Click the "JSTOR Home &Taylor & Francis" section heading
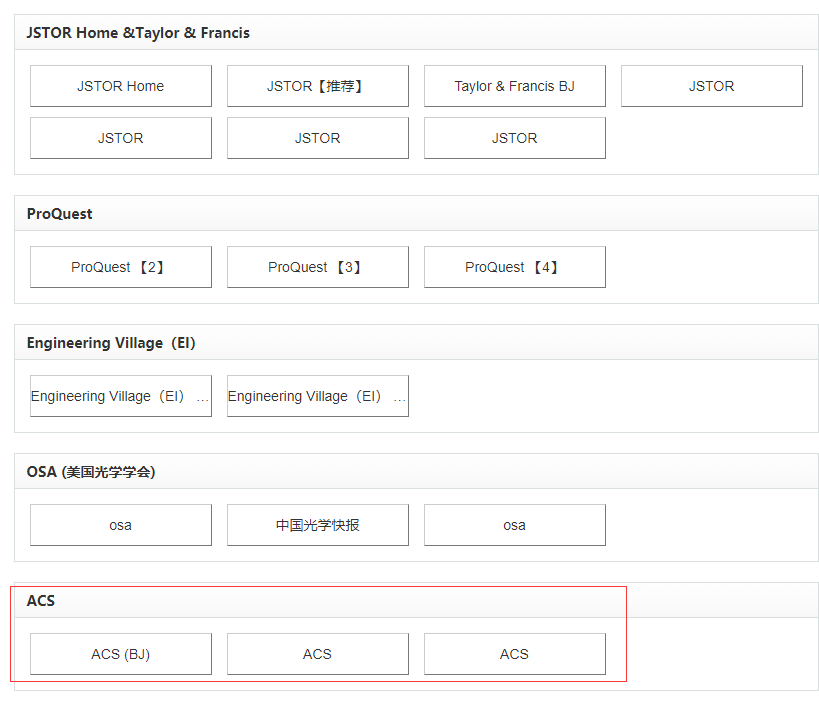Image resolution: width=819 pixels, height=708 pixels. (x=138, y=33)
